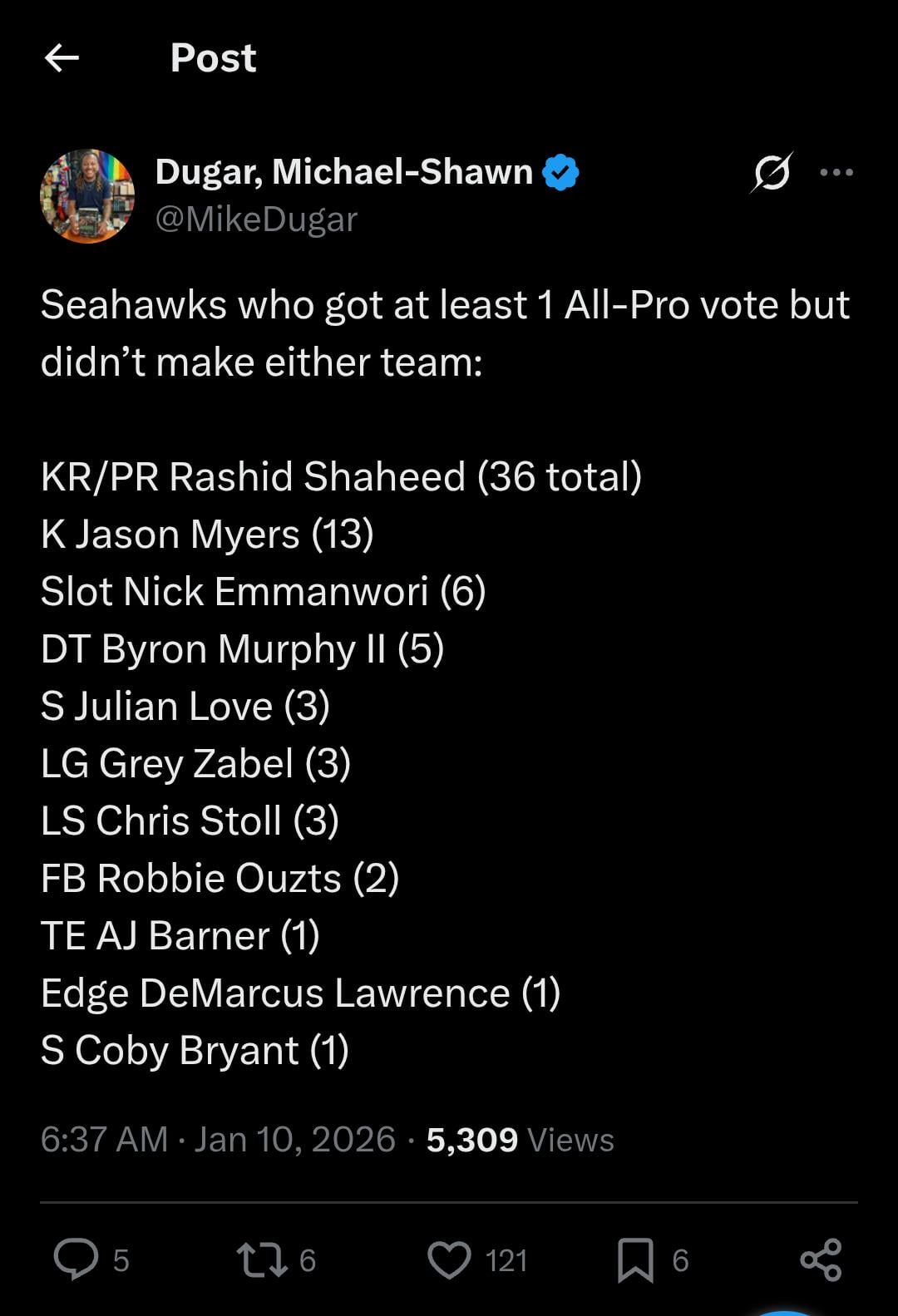The height and width of the screenshot is (1316, 898).
Task: Tap the reply speech bubble icon
Action: tap(76, 1259)
